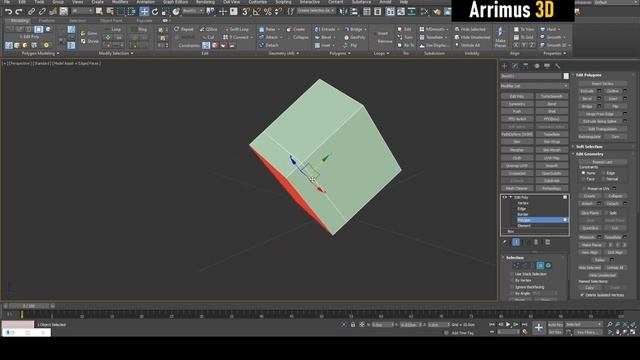This screenshot has width=640, height=360.
Task: Toggle Ignore Backfacing checkbox
Action: click(x=512, y=287)
